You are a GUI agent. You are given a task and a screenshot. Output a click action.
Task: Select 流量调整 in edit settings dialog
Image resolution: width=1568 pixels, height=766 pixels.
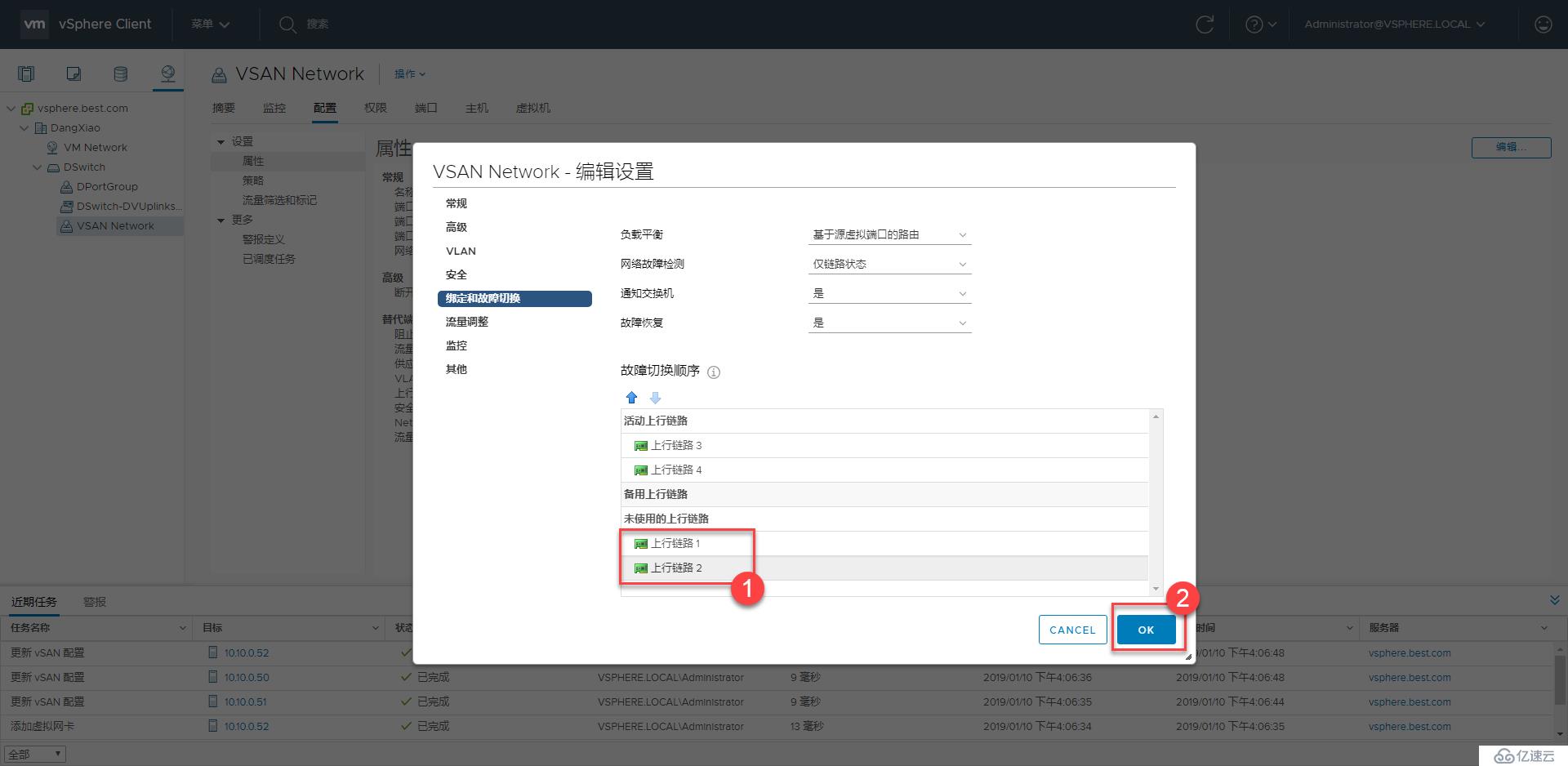point(467,322)
